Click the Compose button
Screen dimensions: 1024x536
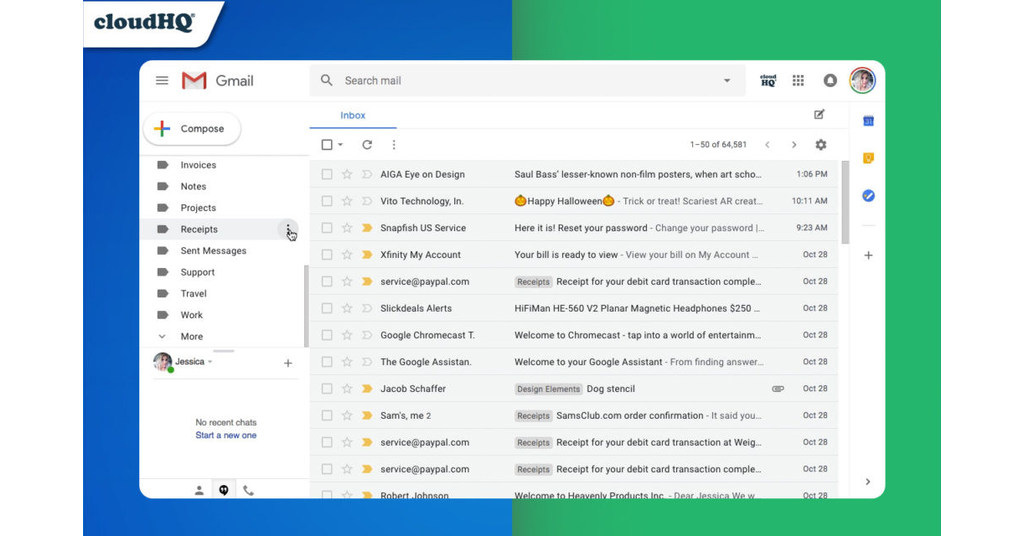[x=191, y=129]
